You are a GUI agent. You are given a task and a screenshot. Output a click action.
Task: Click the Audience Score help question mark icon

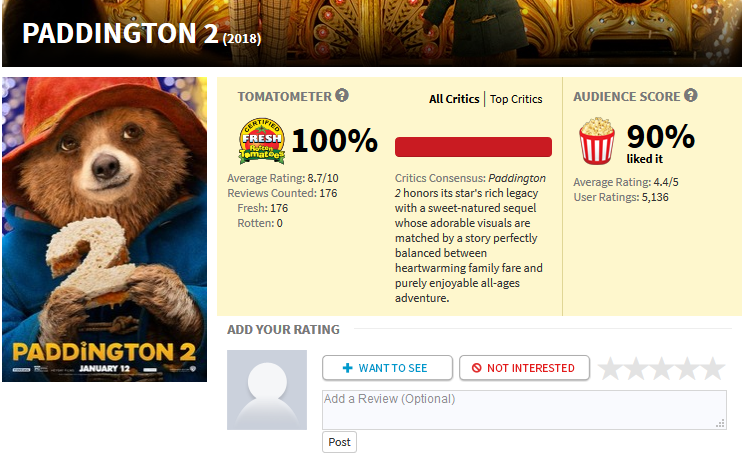(690, 95)
